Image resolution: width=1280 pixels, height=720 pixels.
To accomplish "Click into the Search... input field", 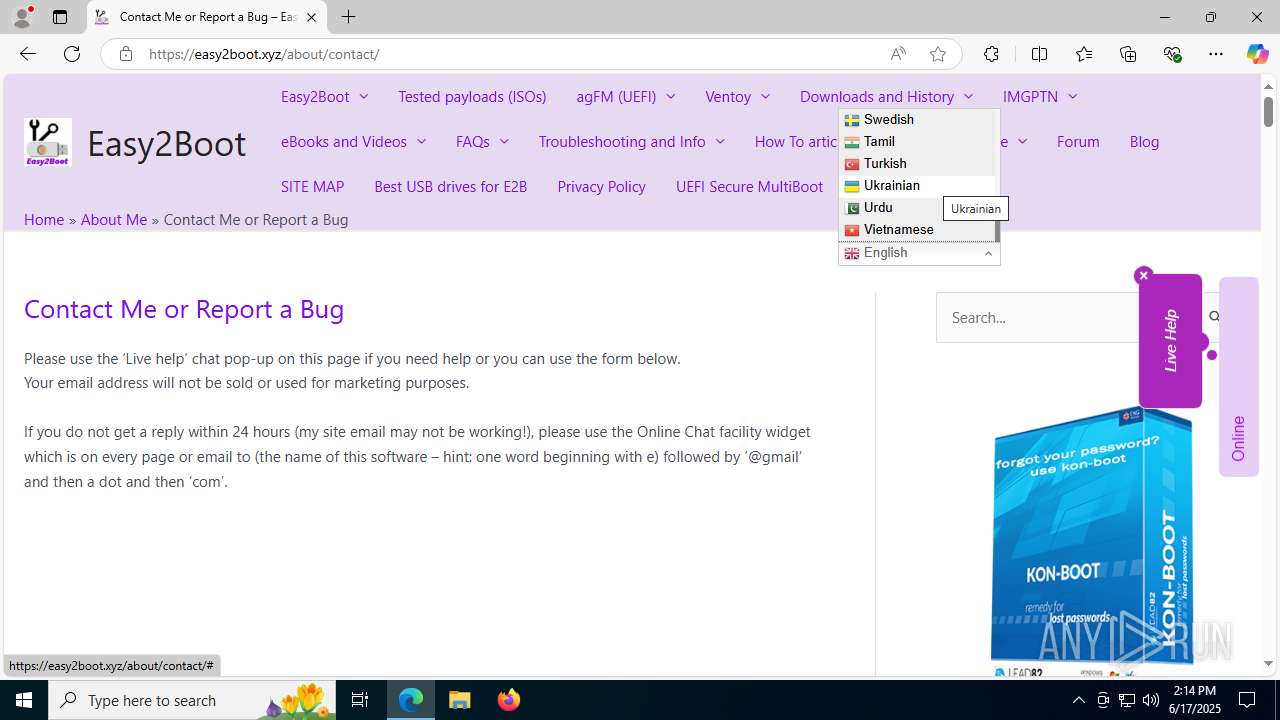I will (x=1070, y=317).
